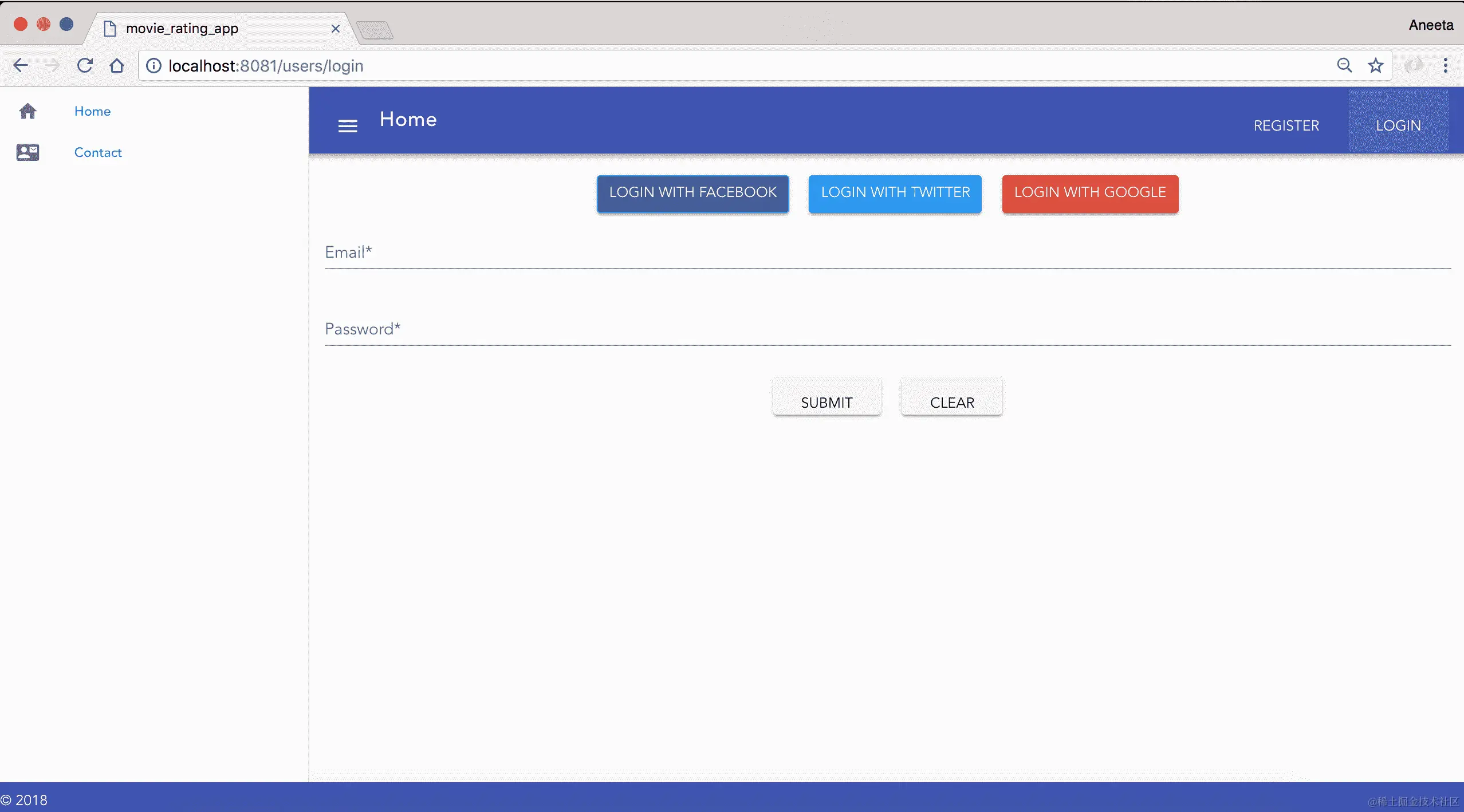Focus the Email input field
Image resolution: width=1464 pixels, height=812 pixels.
click(888, 253)
